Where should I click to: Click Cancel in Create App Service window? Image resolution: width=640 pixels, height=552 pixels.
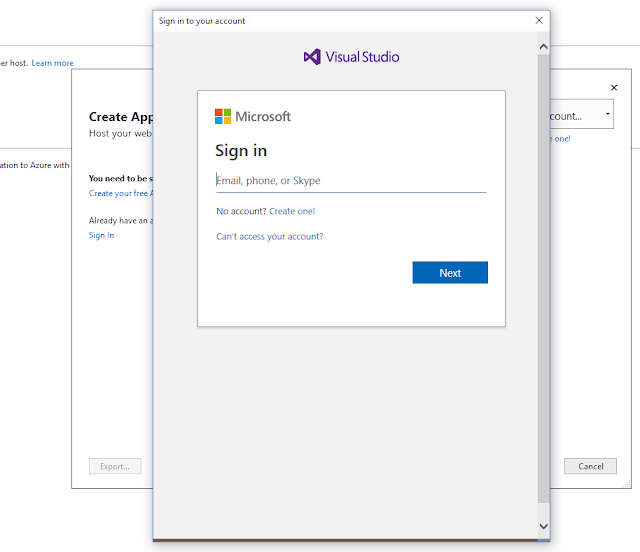[590, 466]
